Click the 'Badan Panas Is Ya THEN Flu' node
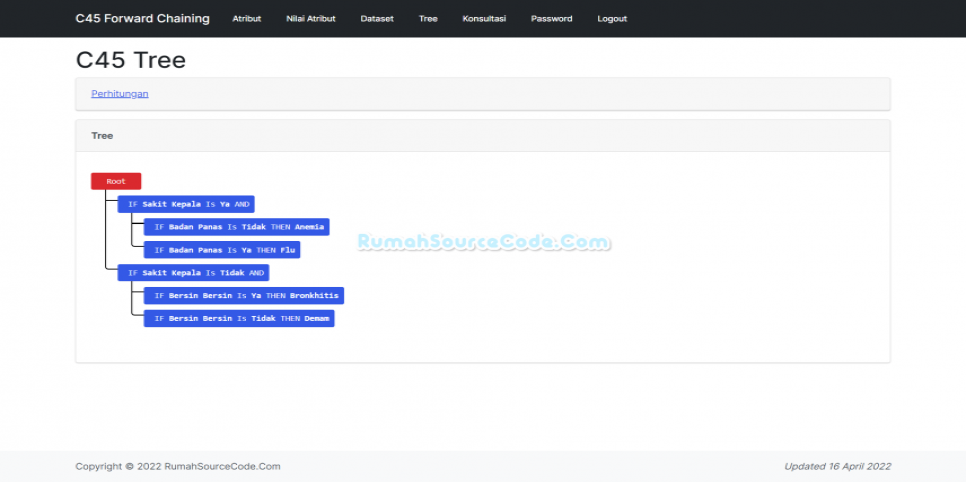The image size is (966, 482). point(222,250)
